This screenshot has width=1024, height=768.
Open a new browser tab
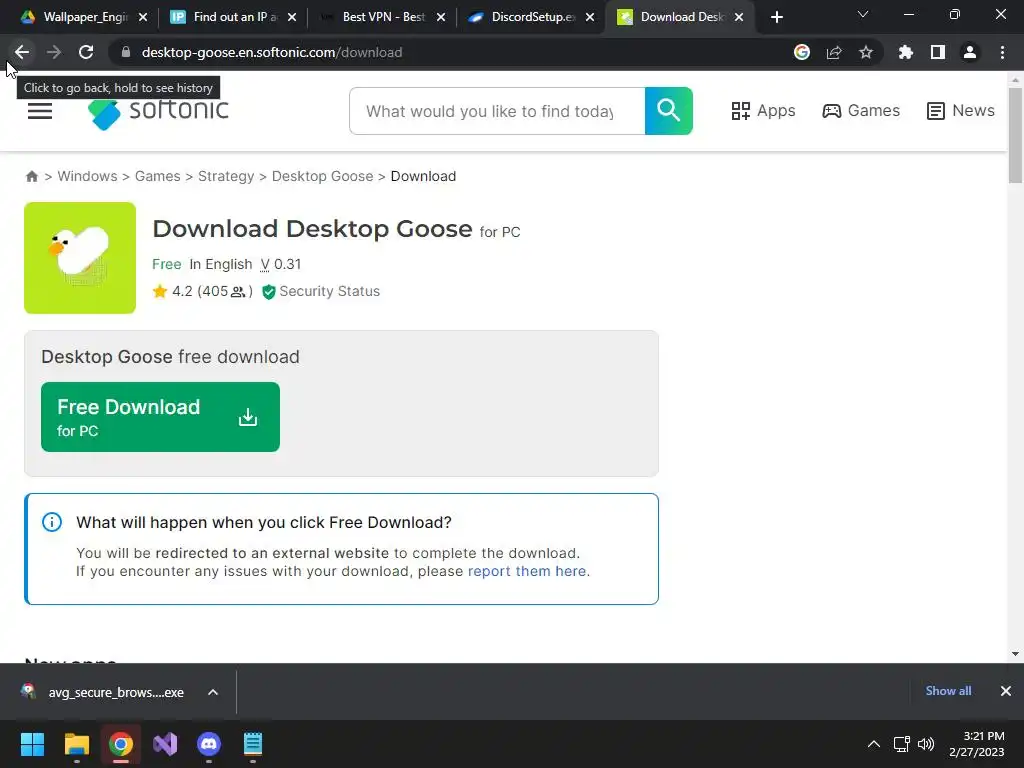click(776, 17)
